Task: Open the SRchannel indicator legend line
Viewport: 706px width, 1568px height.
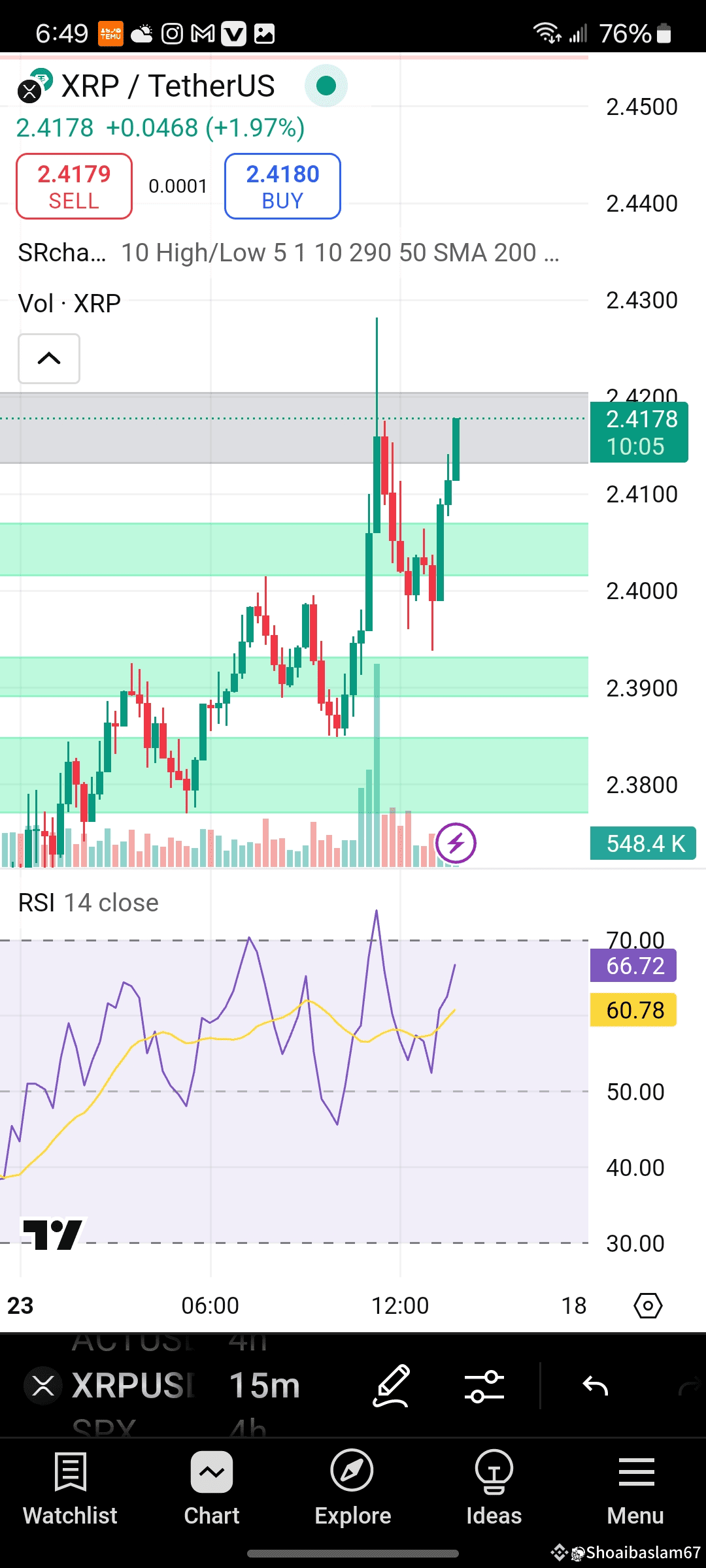Action: (x=288, y=253)
